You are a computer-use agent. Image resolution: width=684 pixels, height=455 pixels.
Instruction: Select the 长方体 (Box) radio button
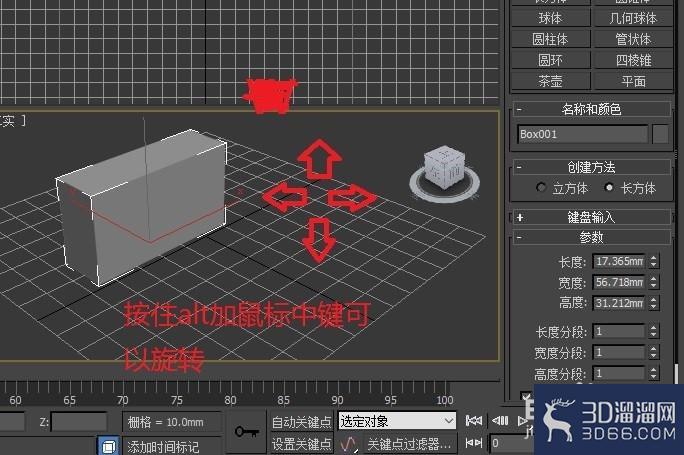(x=609, y=188)
